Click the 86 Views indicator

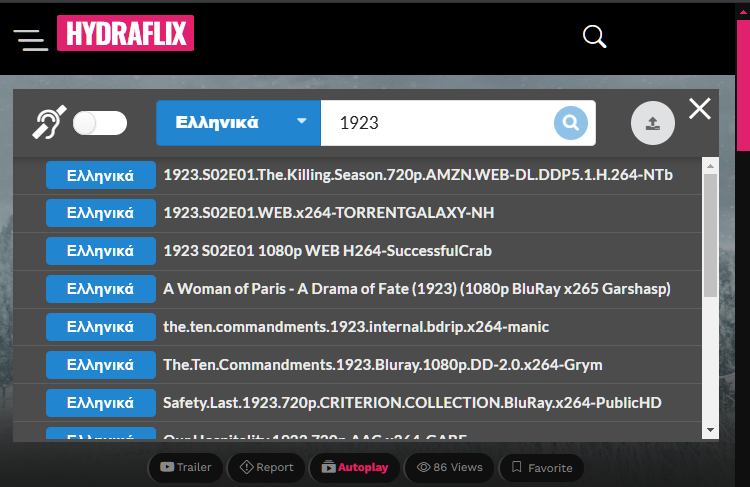pos(449,467)
